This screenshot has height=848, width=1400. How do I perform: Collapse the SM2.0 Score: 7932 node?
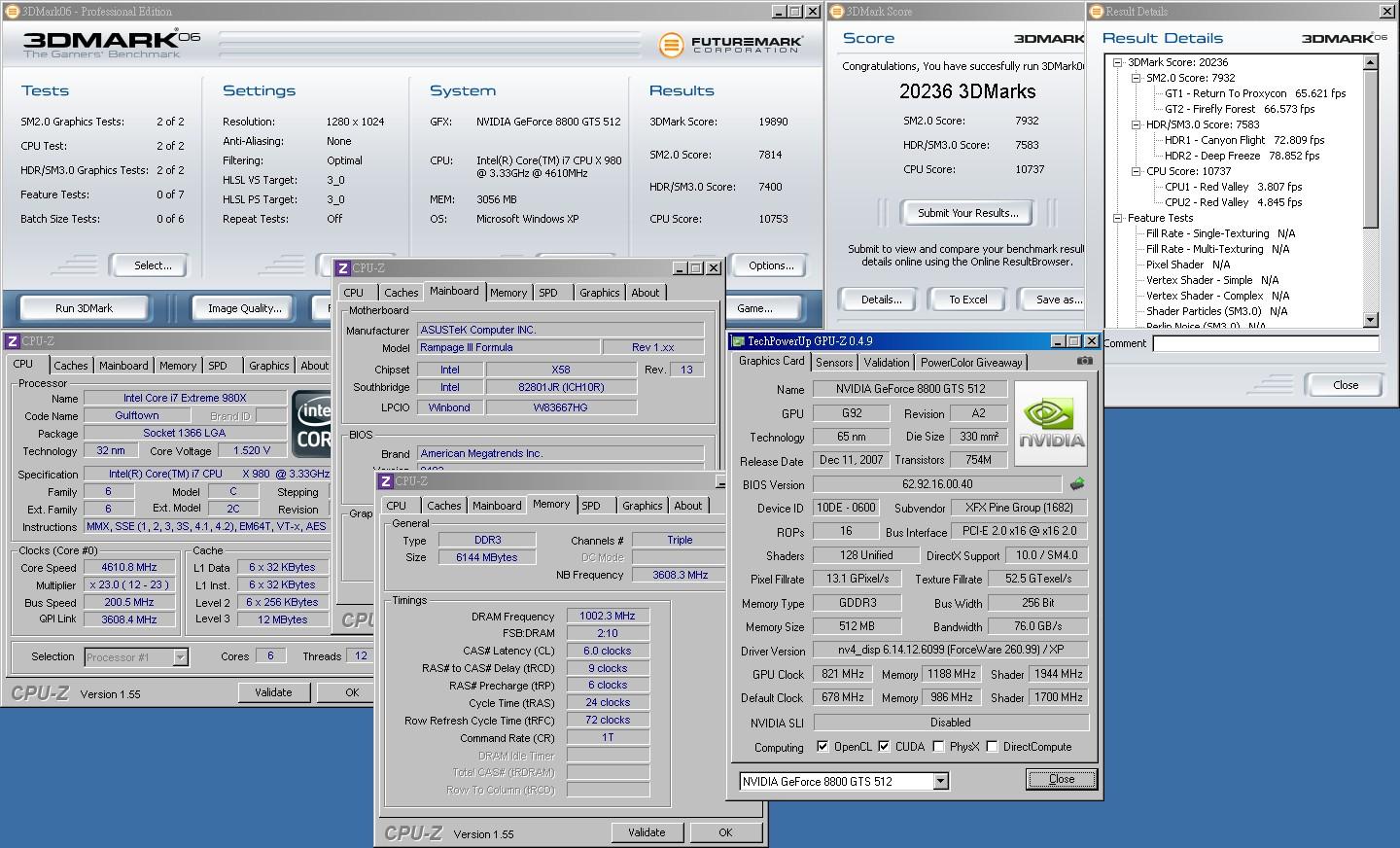coord(1136,78)
